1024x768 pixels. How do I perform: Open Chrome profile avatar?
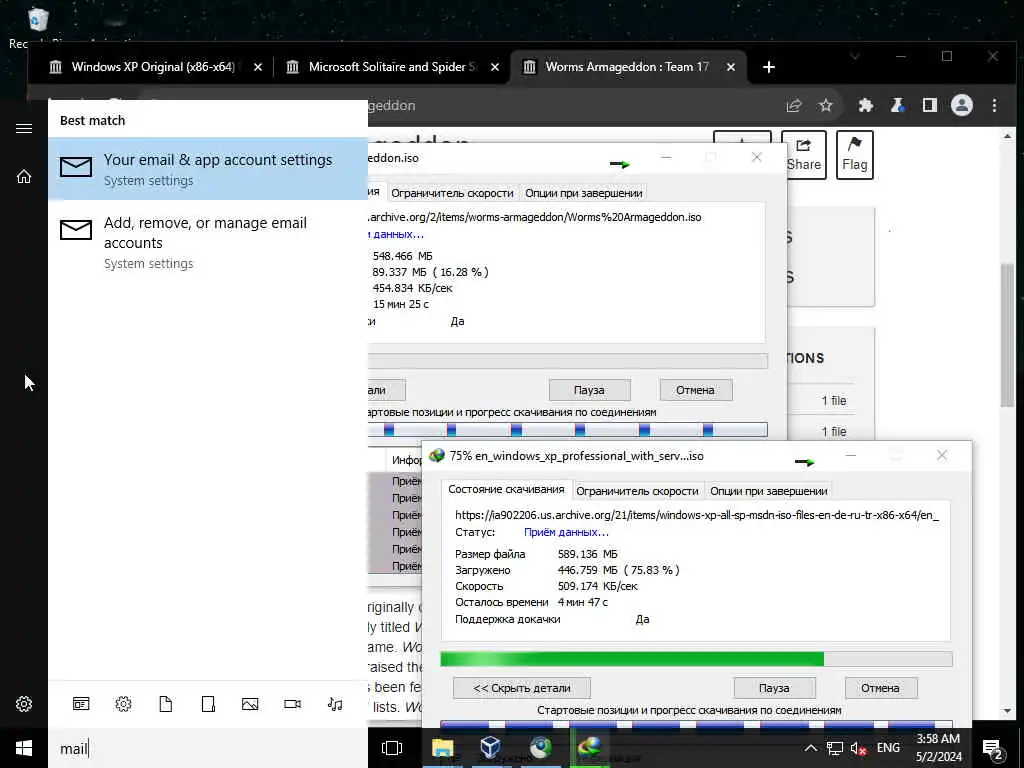pyautogui.click(x=962, y=106)
